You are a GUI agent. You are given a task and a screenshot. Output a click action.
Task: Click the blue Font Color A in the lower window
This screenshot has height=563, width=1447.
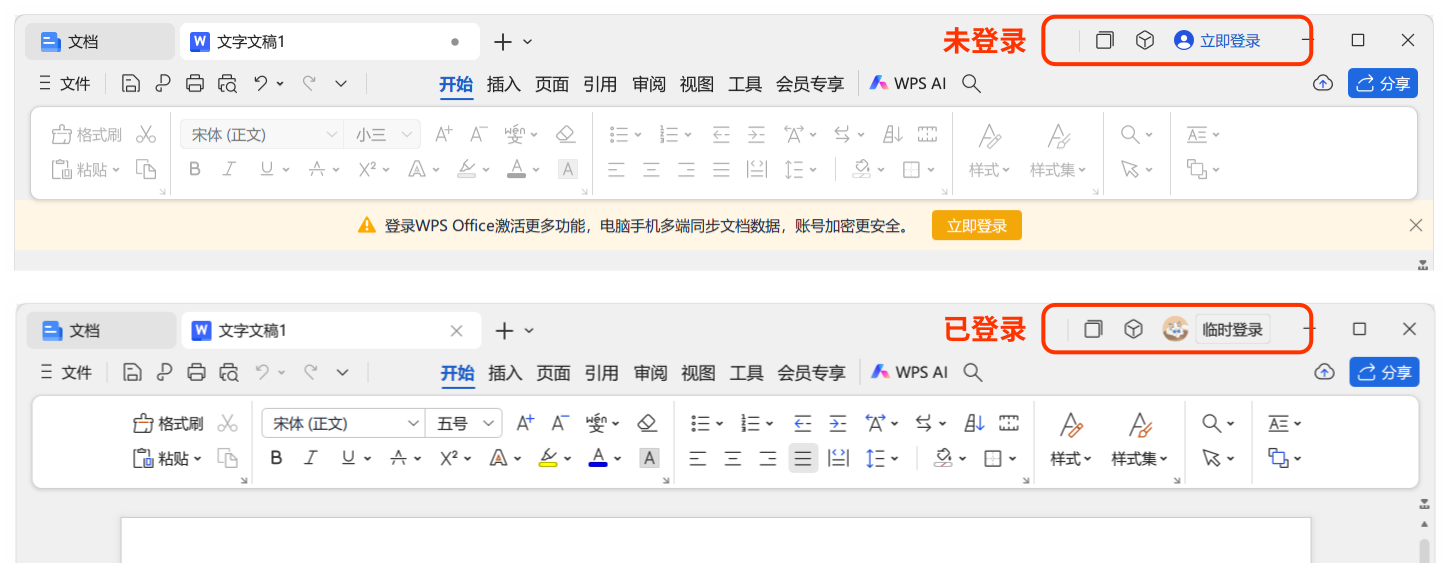pos(598,458)
